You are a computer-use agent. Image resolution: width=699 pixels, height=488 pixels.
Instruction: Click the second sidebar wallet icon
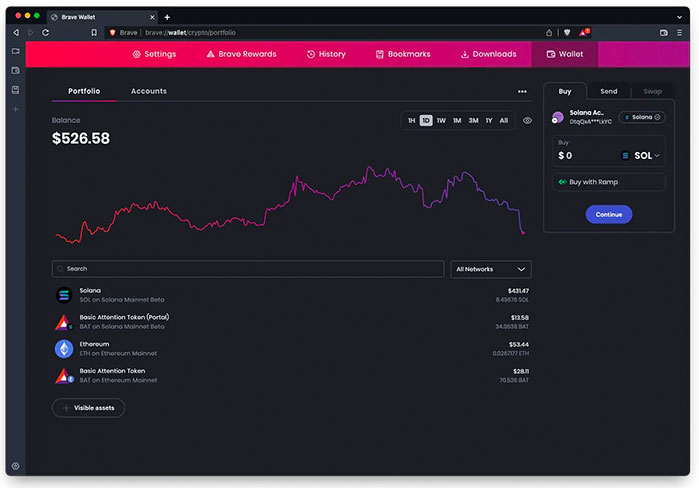click(x=16, y=70)
